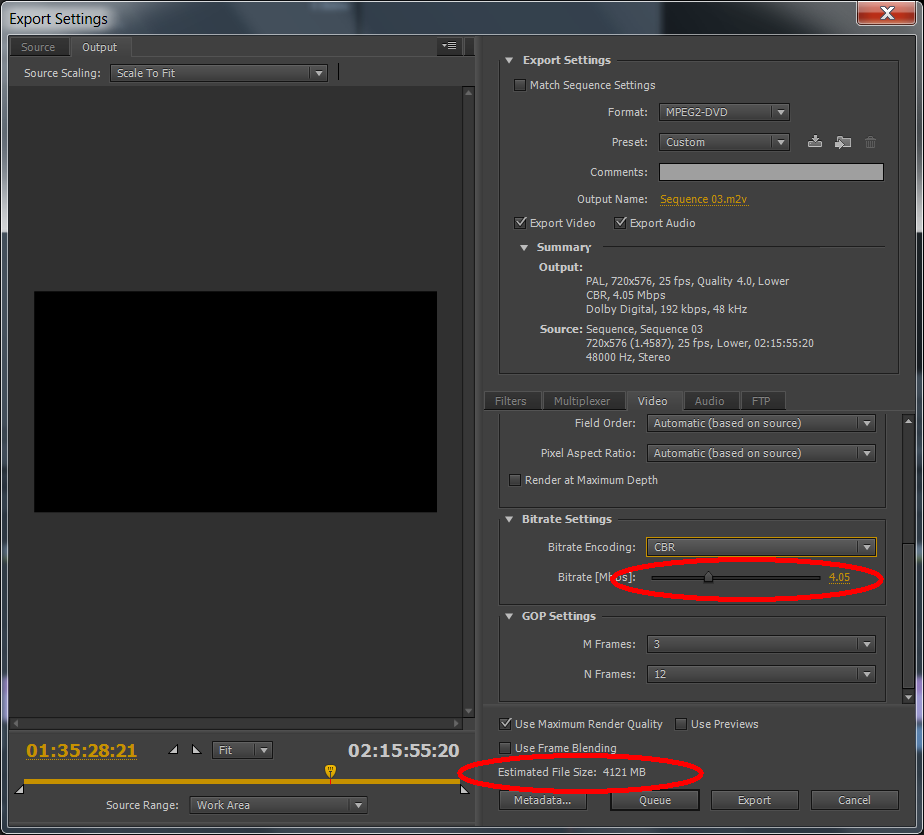
Task: Click the black video preview frame
Action: click(x=235, y=401)
